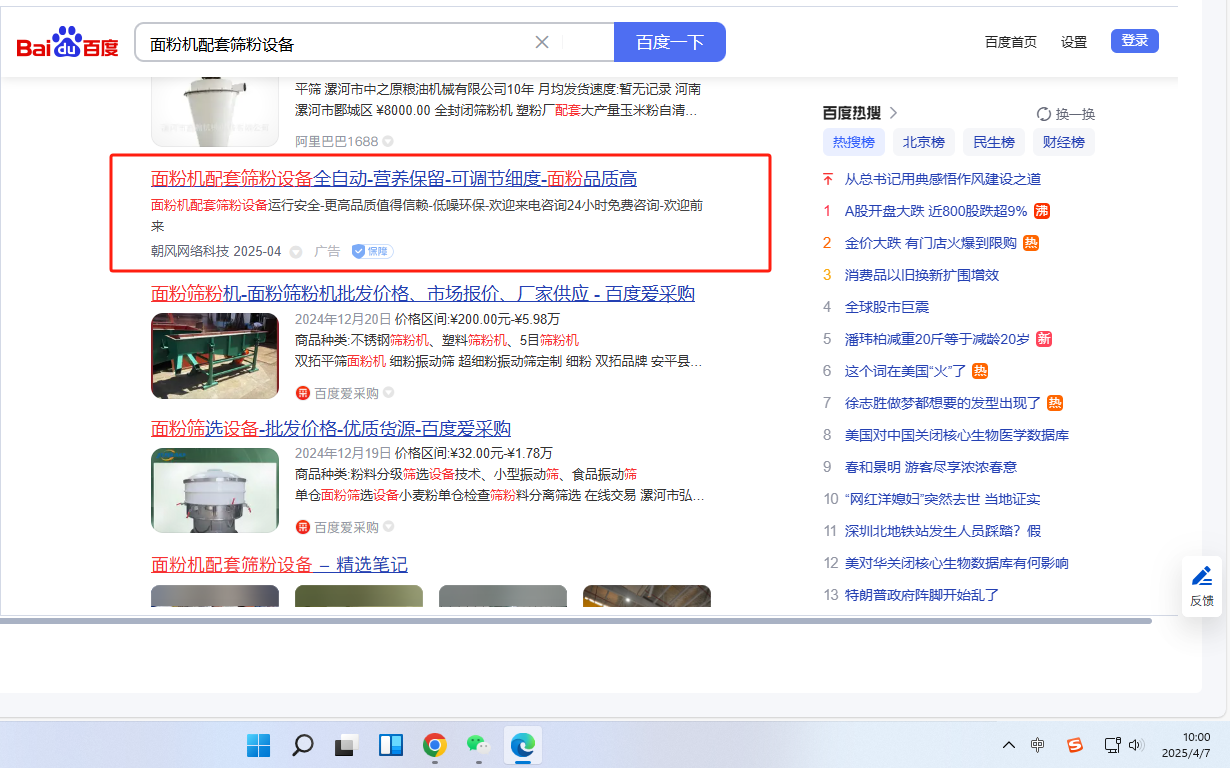Open the 反馈 feedback pencil icon

(x=1201, y=576)
